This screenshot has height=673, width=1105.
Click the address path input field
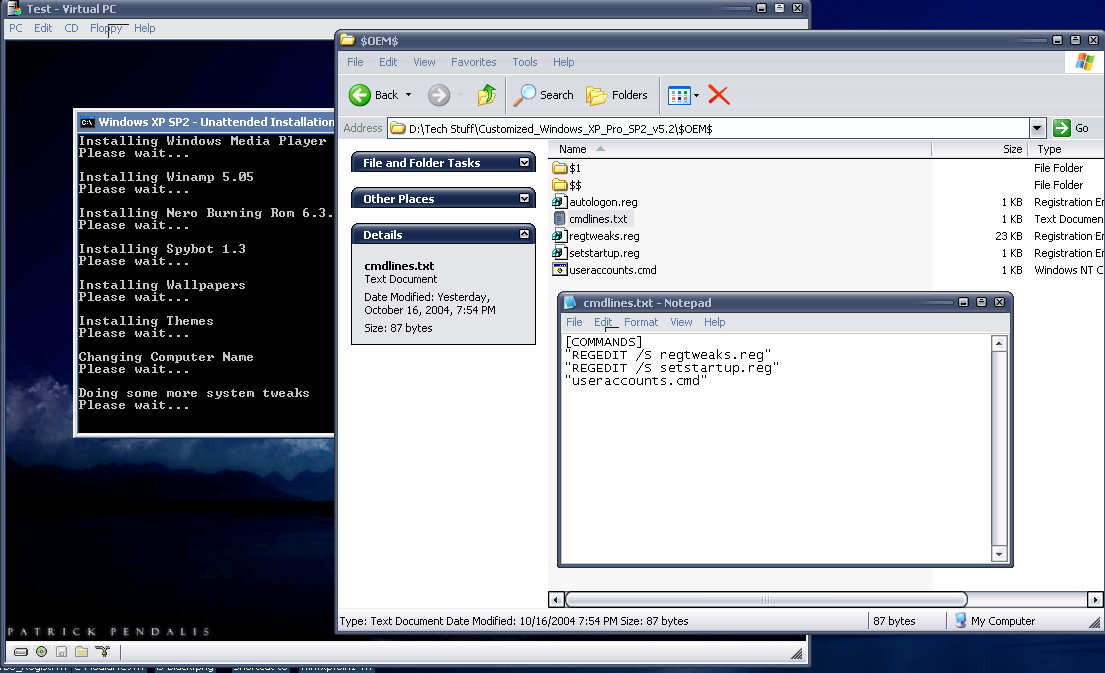(x=708, y=128)
